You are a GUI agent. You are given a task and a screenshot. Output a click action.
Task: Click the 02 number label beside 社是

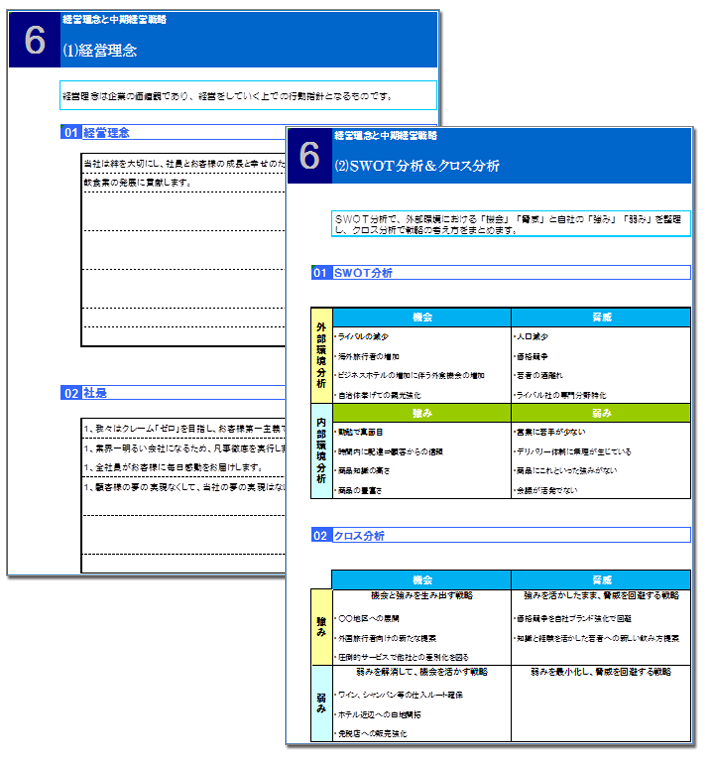pyautogui.click(x=70, y=393)
